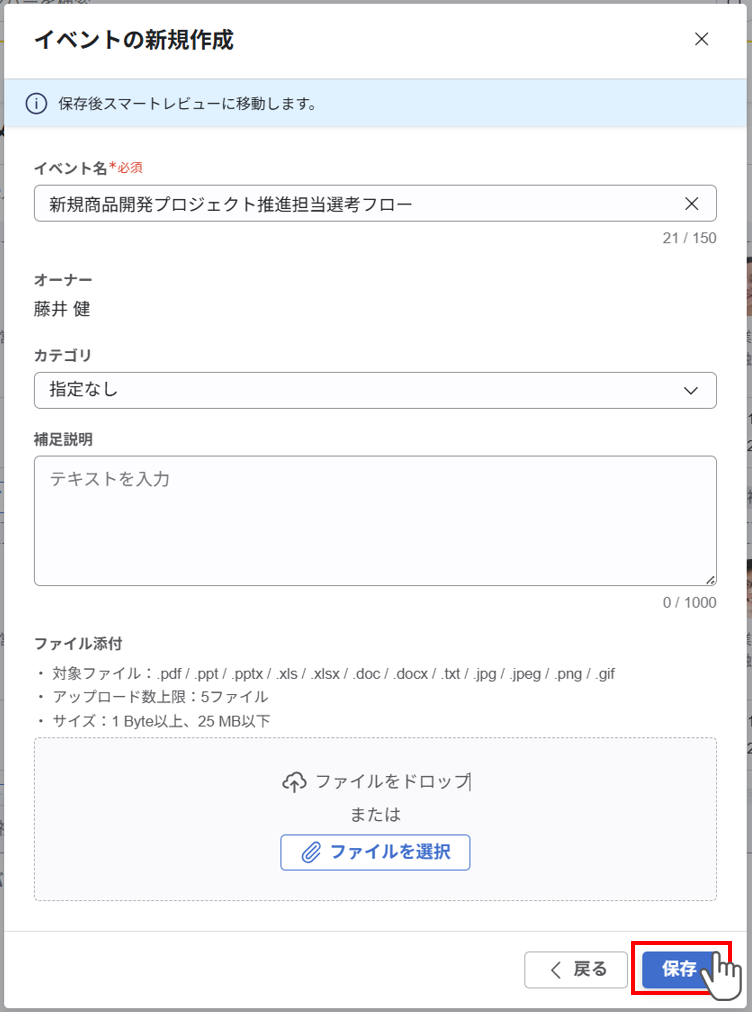
Task: Click the owner name 藤井 健
Action: 62,309
